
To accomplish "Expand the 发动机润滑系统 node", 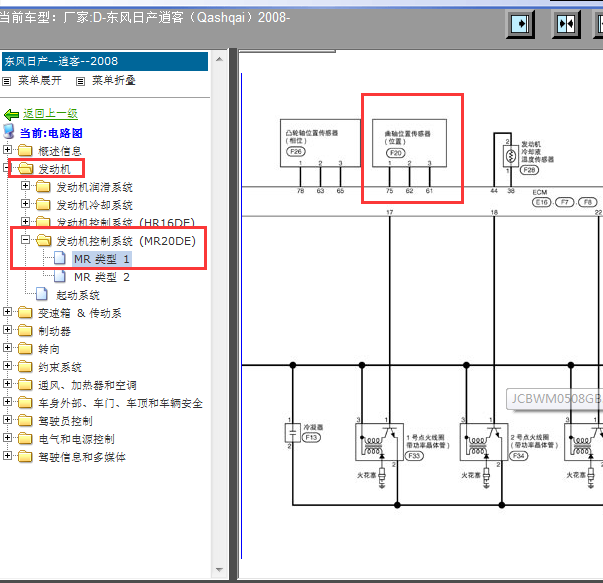I will [25, 186].
